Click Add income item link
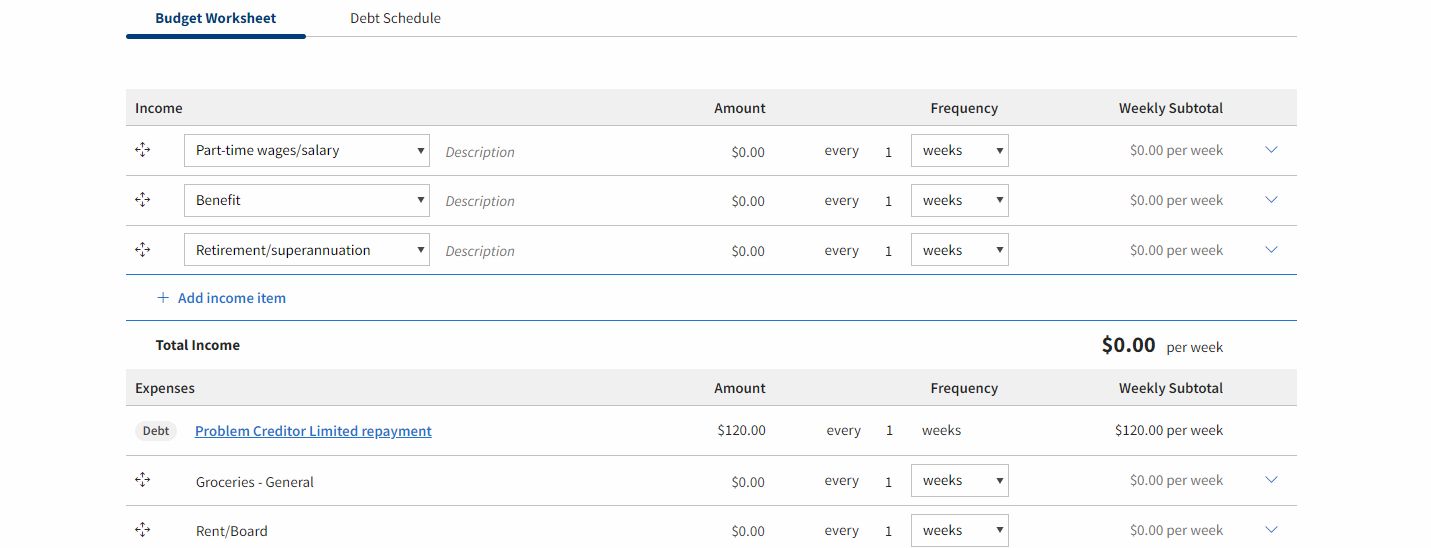The width and height of the screenshot is (1431, 548). (x=231, y=298)
